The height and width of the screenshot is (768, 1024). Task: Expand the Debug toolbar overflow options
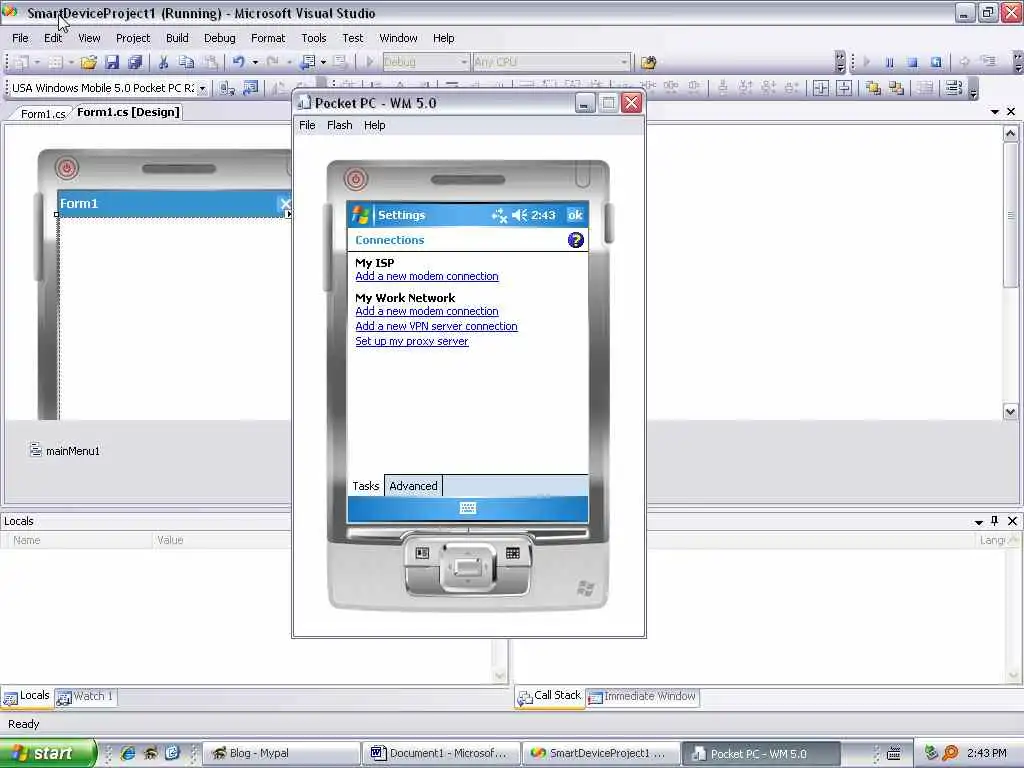1017,63
